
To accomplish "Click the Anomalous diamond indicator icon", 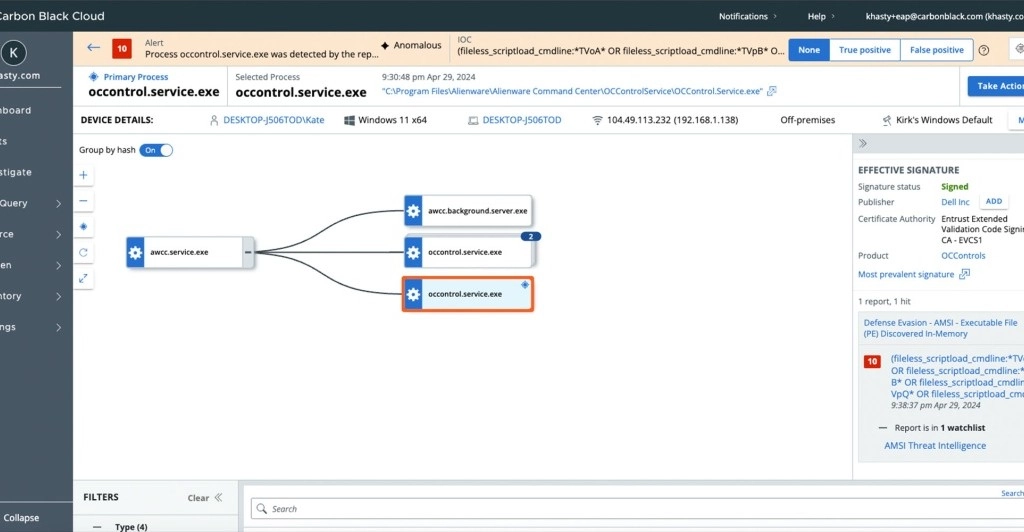I will point(385,46).
